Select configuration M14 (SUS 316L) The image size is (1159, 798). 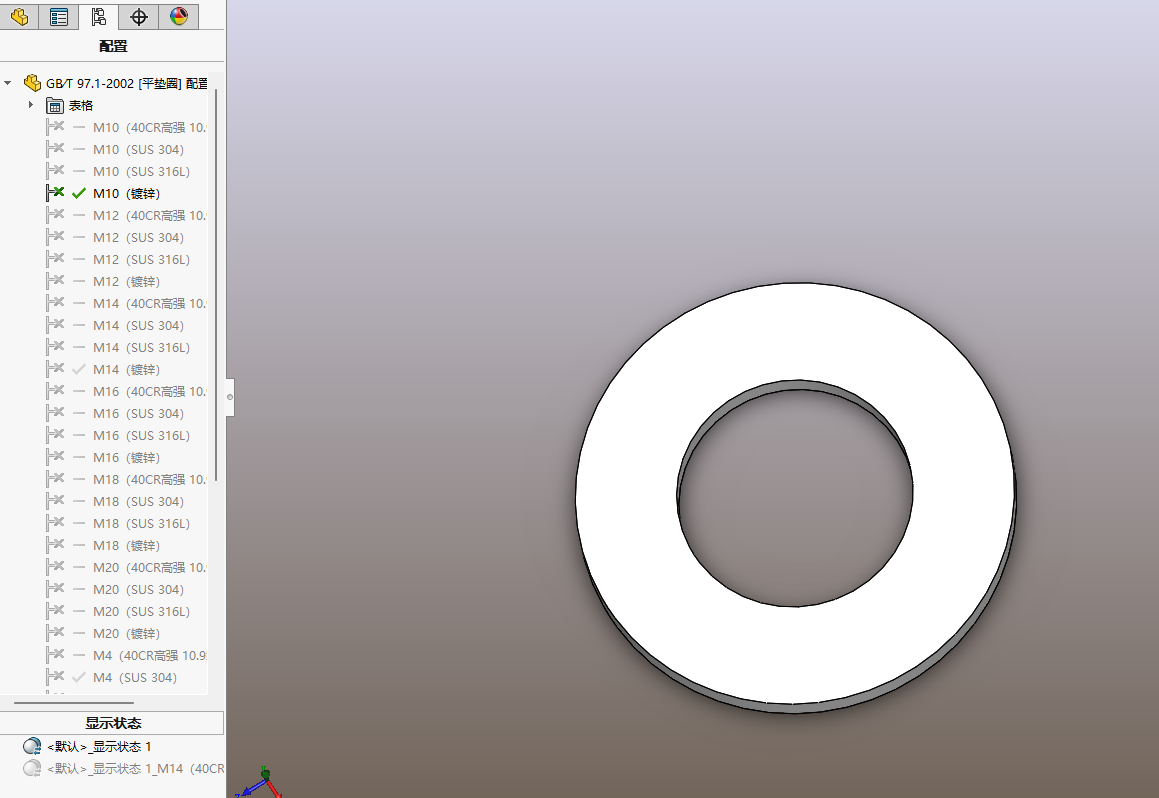(x=141, y=347)
